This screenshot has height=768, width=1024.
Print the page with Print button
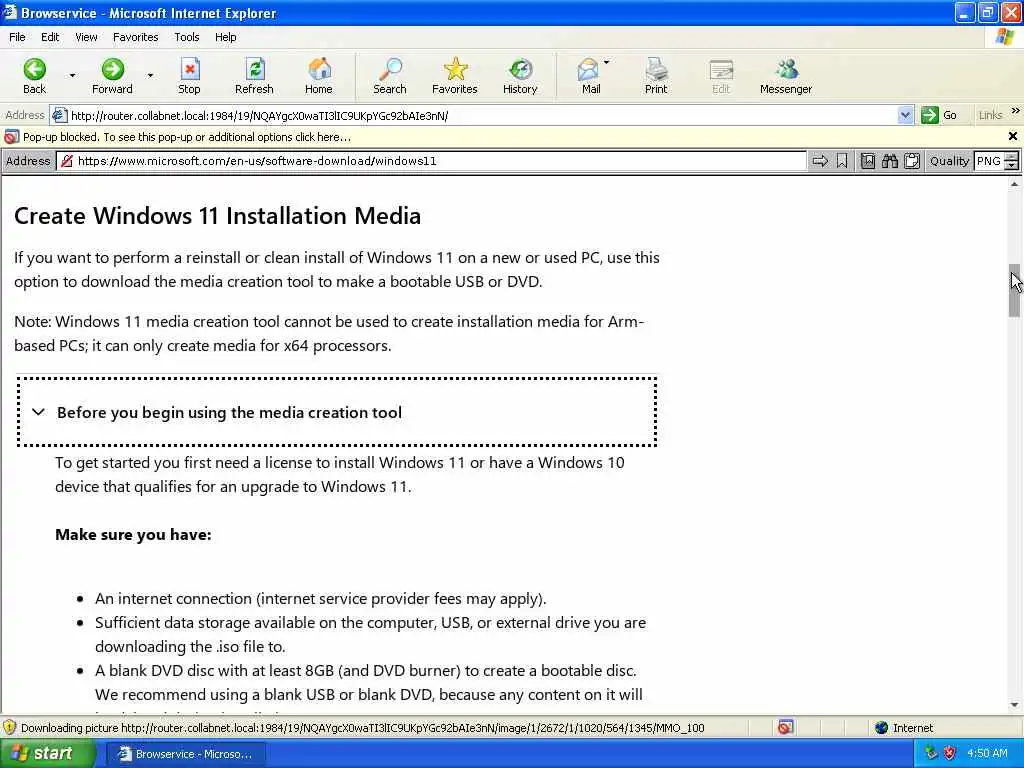pyautogui.click(x=656, y=76)
